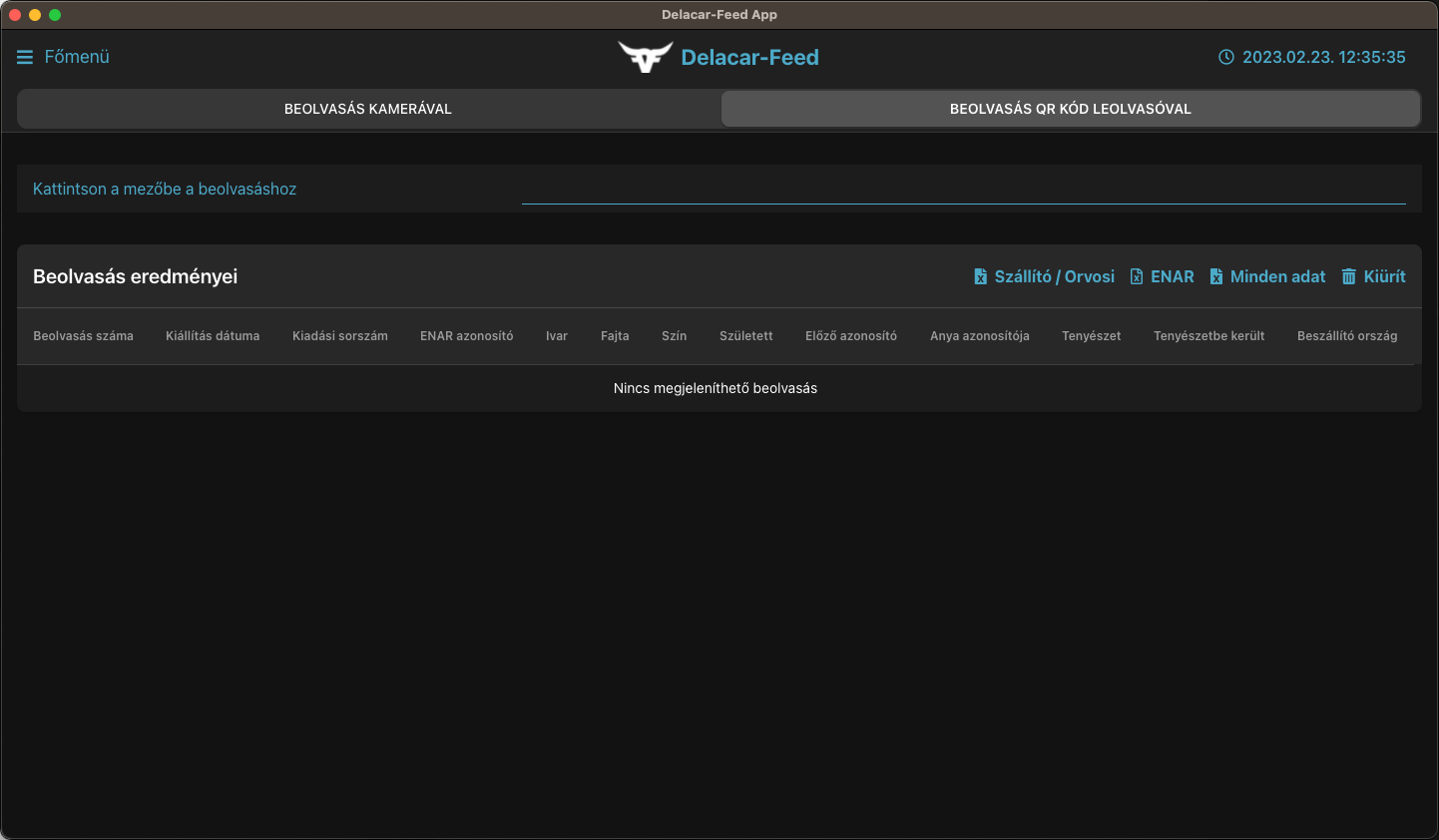Viewport: 1439px width, 840px height.
Task: Click the Fajta column header
Action: 615,336
